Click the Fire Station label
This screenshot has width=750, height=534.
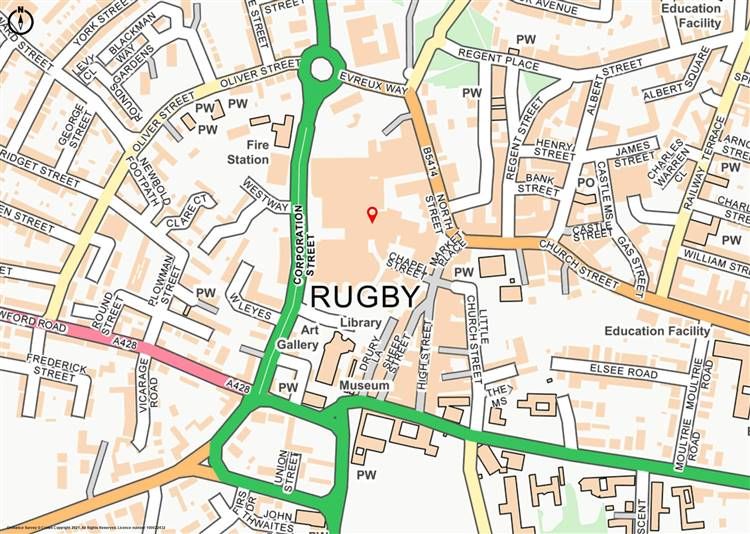[248, 152]
